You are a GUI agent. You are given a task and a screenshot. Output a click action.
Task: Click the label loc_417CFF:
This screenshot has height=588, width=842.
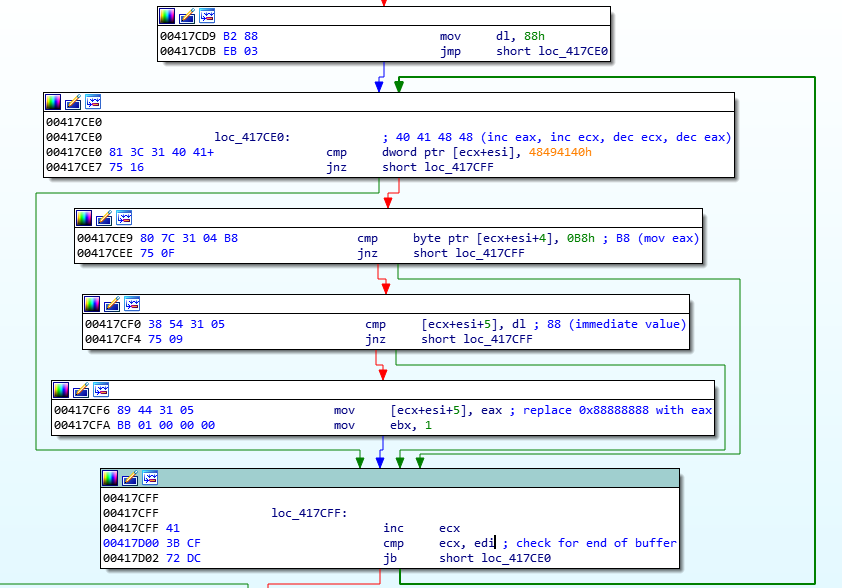pyautogui.click(x=309, y=513)
